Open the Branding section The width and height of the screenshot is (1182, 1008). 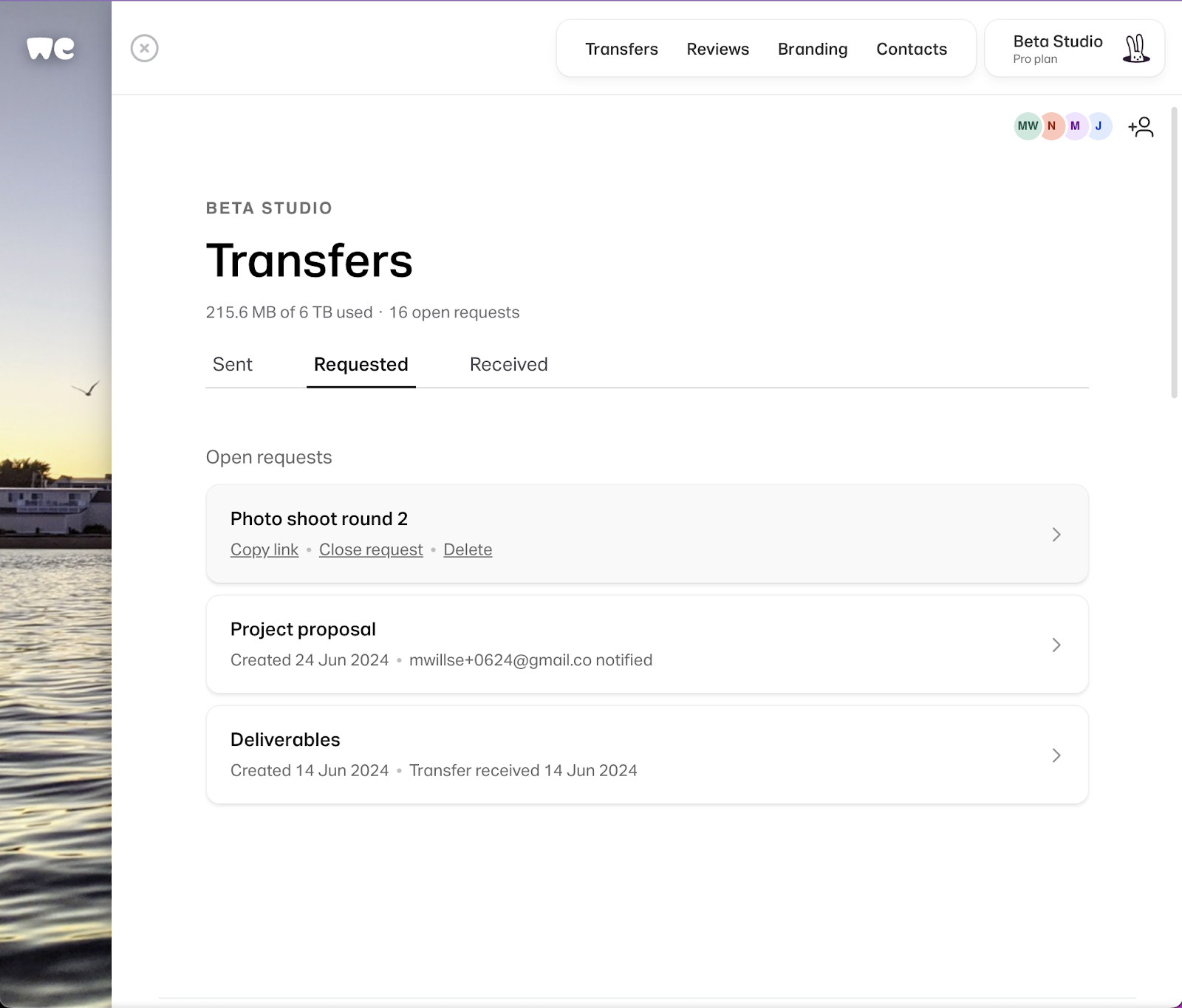[812, 49]
